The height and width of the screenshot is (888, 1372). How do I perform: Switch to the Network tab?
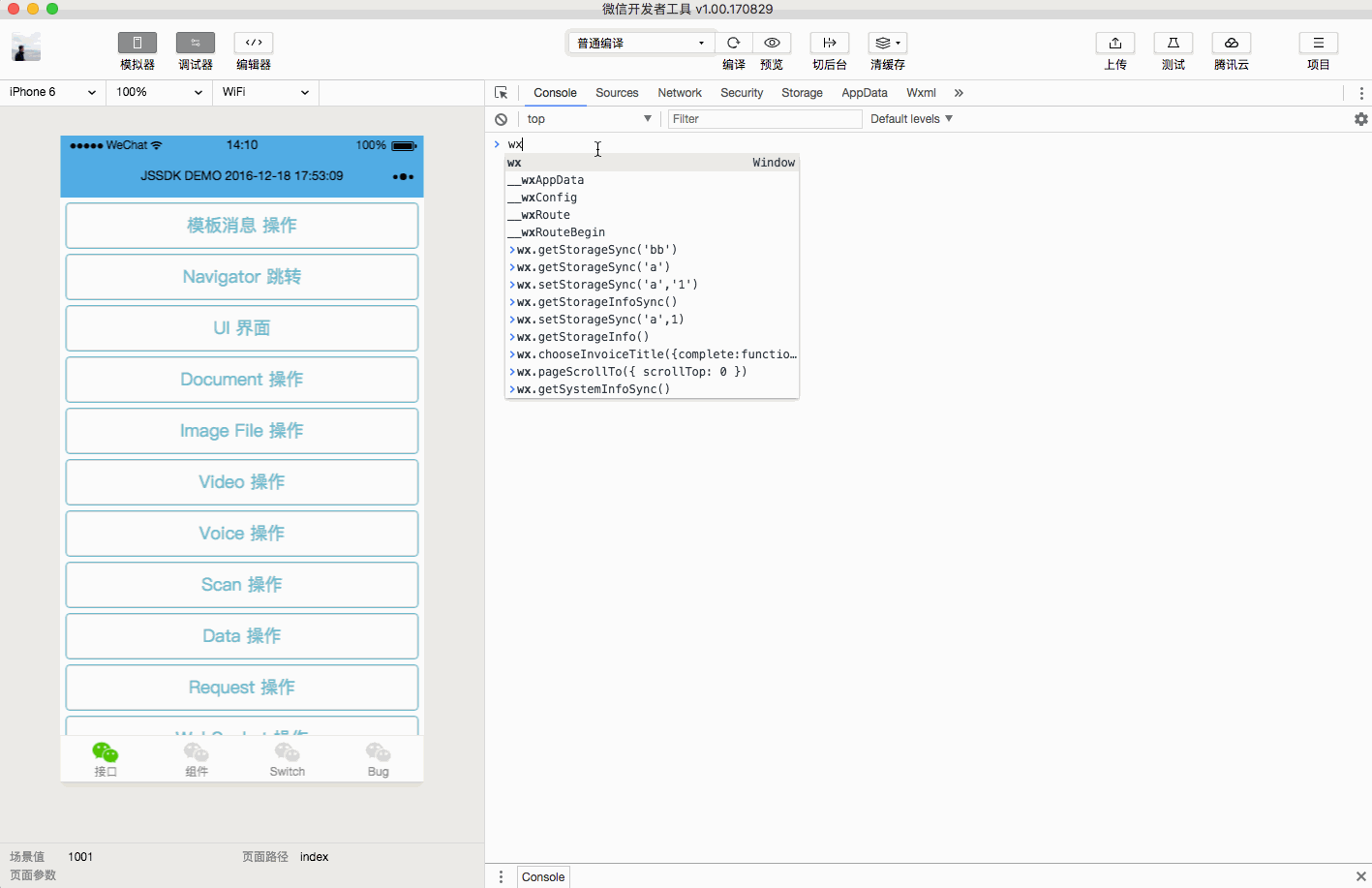pos(679,93)
